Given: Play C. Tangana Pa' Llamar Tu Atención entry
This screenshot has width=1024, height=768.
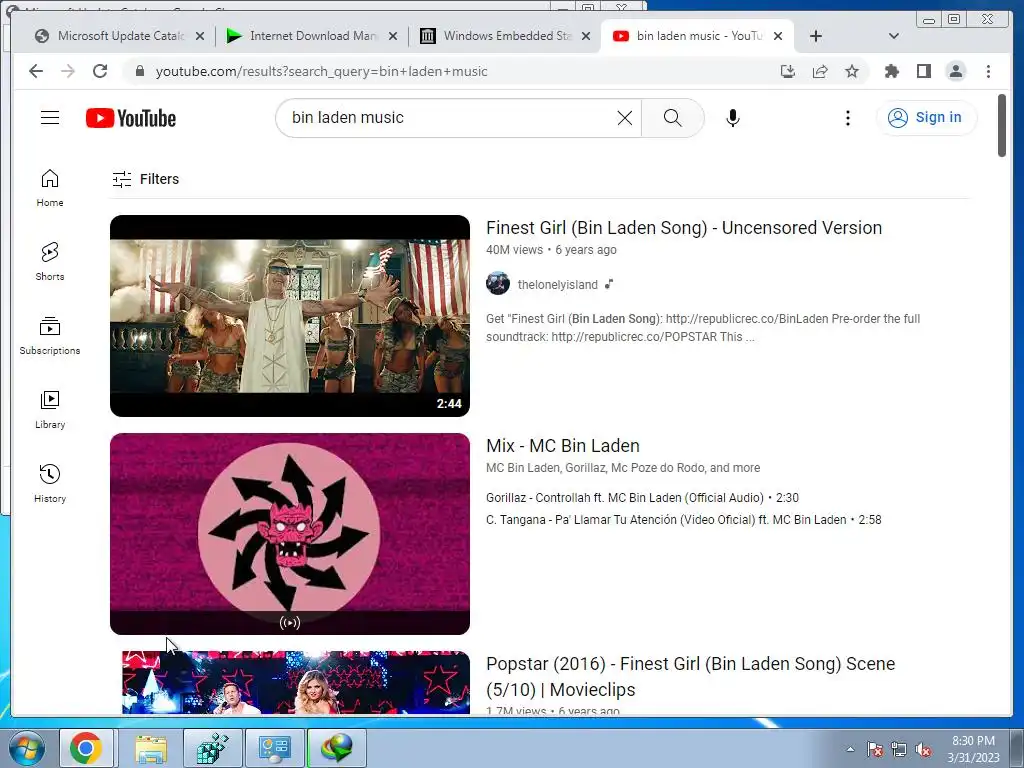Looking at the screenshot, I should [683, 520].
